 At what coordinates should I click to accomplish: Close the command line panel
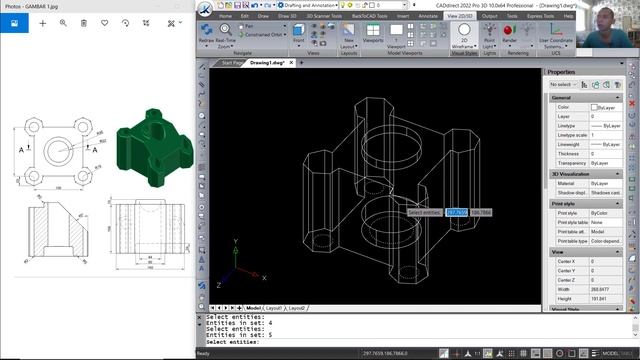(199, 317)
